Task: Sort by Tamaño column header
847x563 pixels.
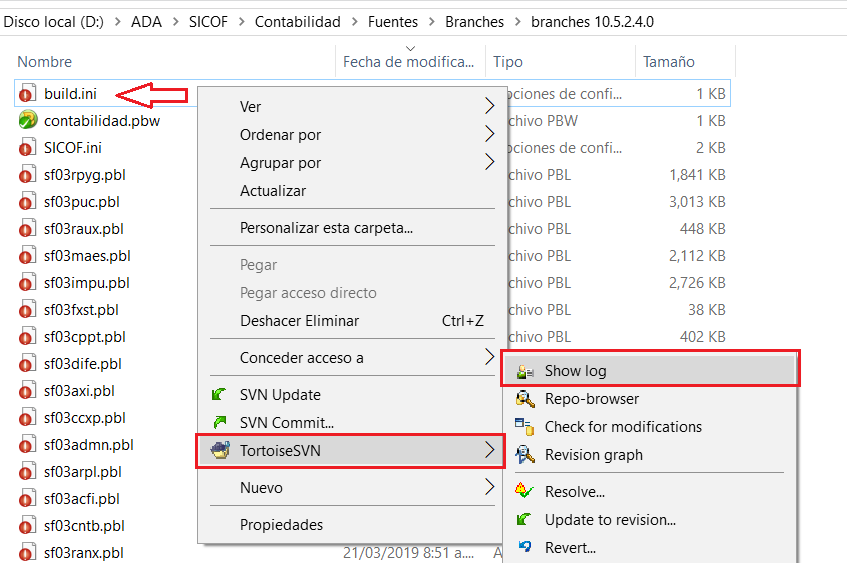Action: (x=668, y=62)
